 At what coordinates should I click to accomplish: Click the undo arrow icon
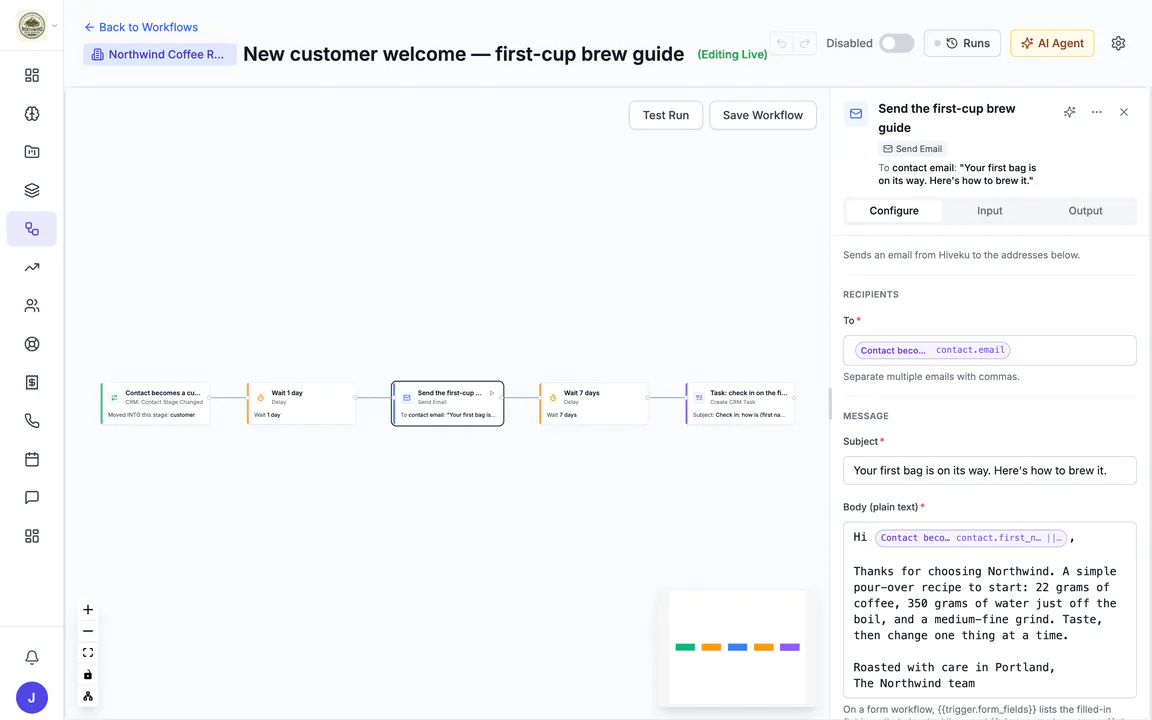point(782,43)
